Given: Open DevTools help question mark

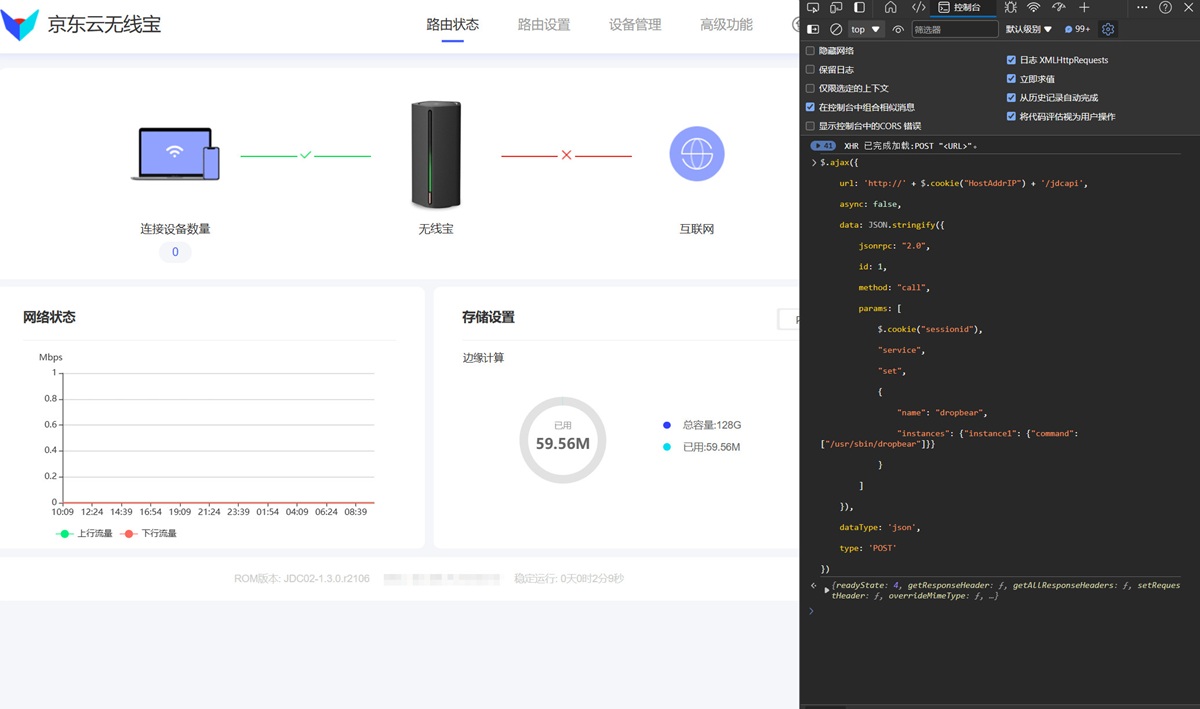Looking at the screenshot, I should pos(1165,8).
